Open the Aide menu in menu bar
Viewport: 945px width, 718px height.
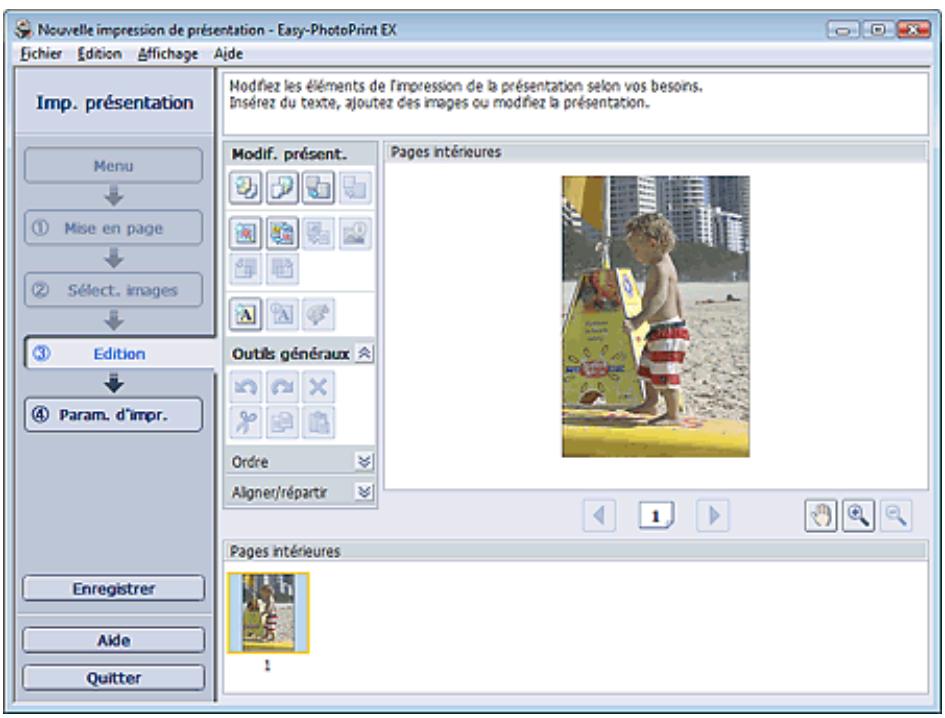point(228,54)
